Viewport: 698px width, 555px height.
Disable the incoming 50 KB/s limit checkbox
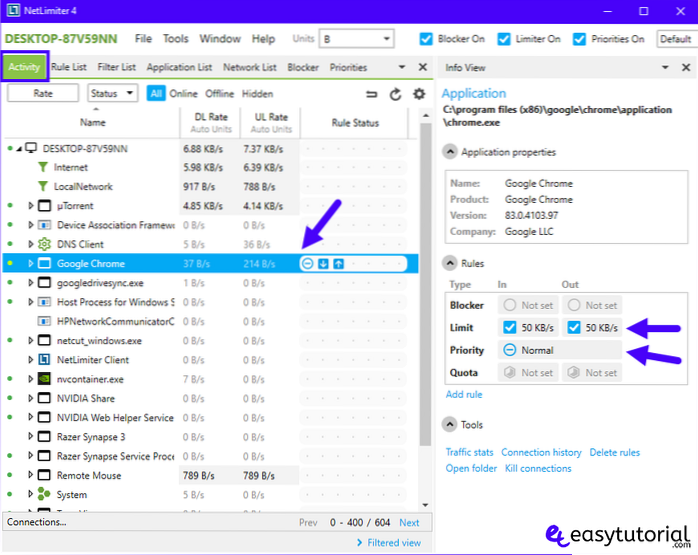point(511,328)
